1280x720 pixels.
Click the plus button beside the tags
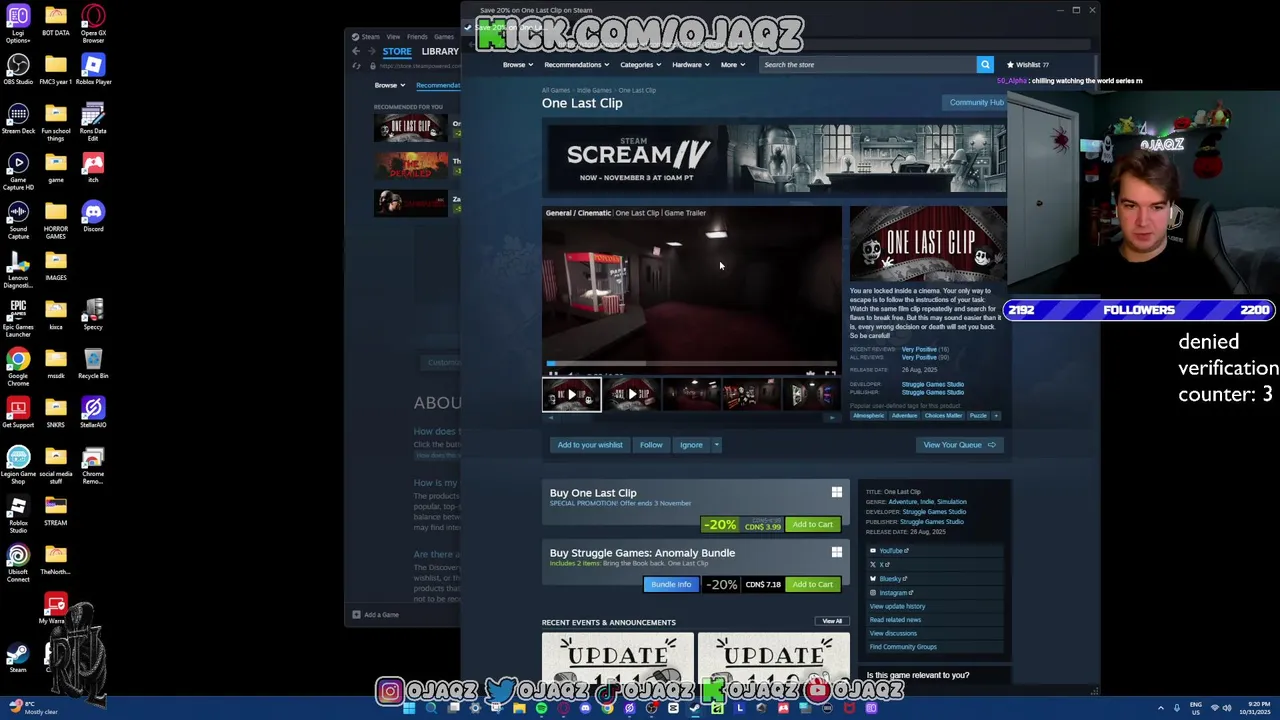(x=996, y=416)
